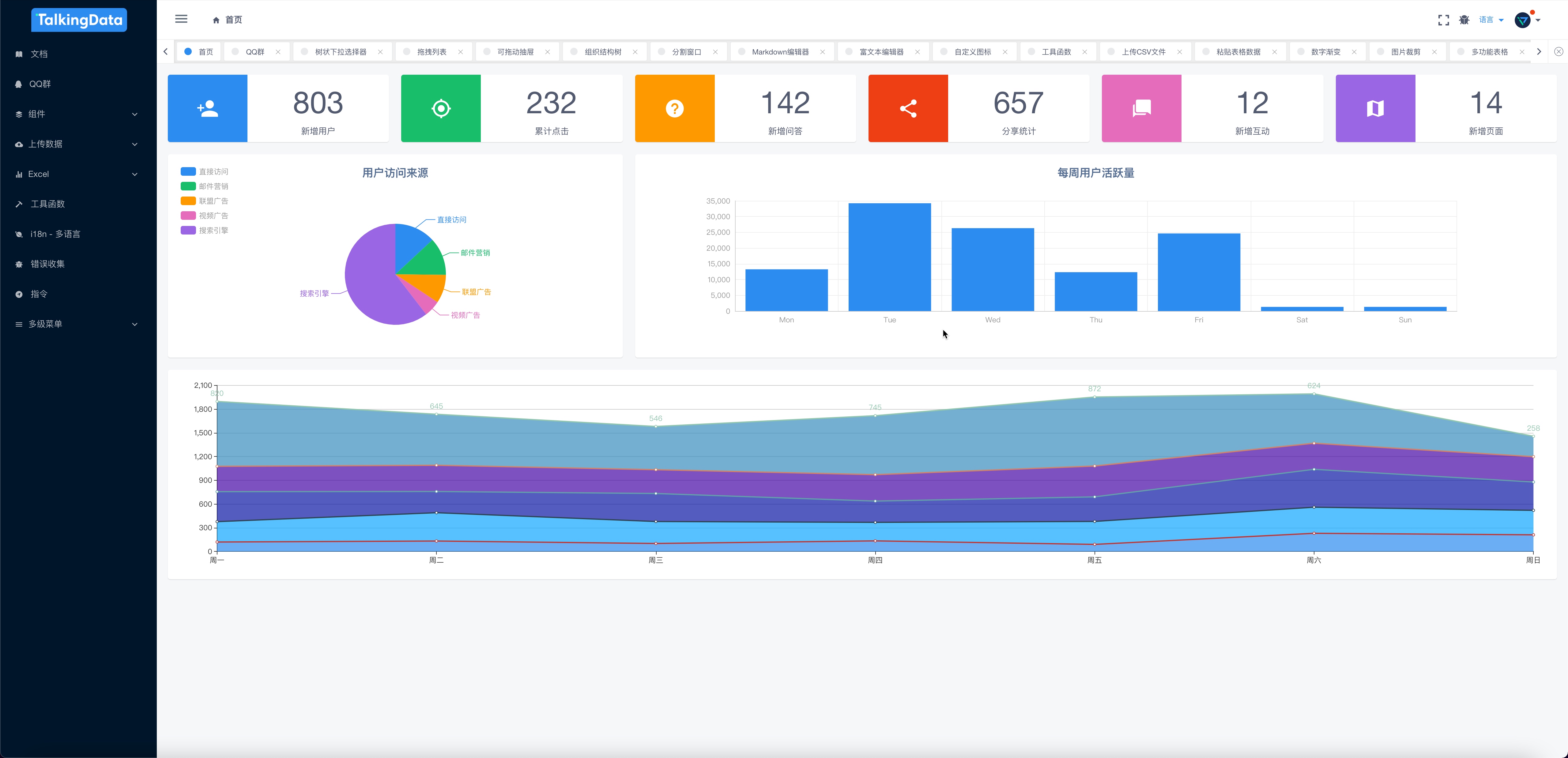Enter fullscreen mode via top bar icon

1443,20
